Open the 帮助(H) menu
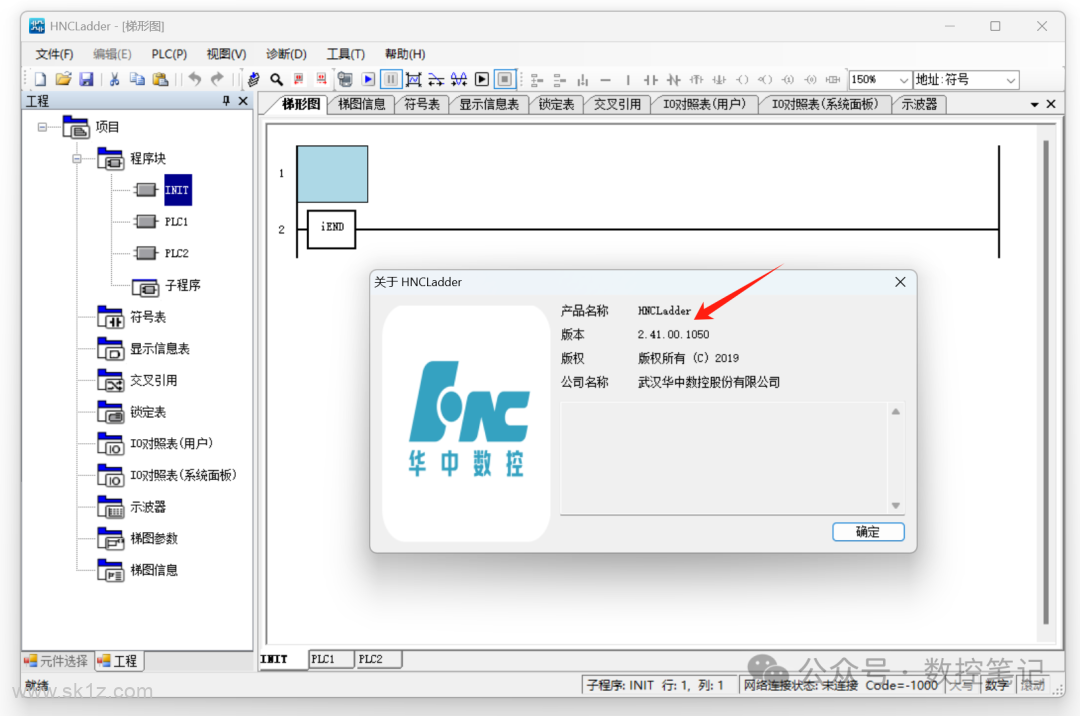Viewport: 1080px width, 716px height. [405, 54]
